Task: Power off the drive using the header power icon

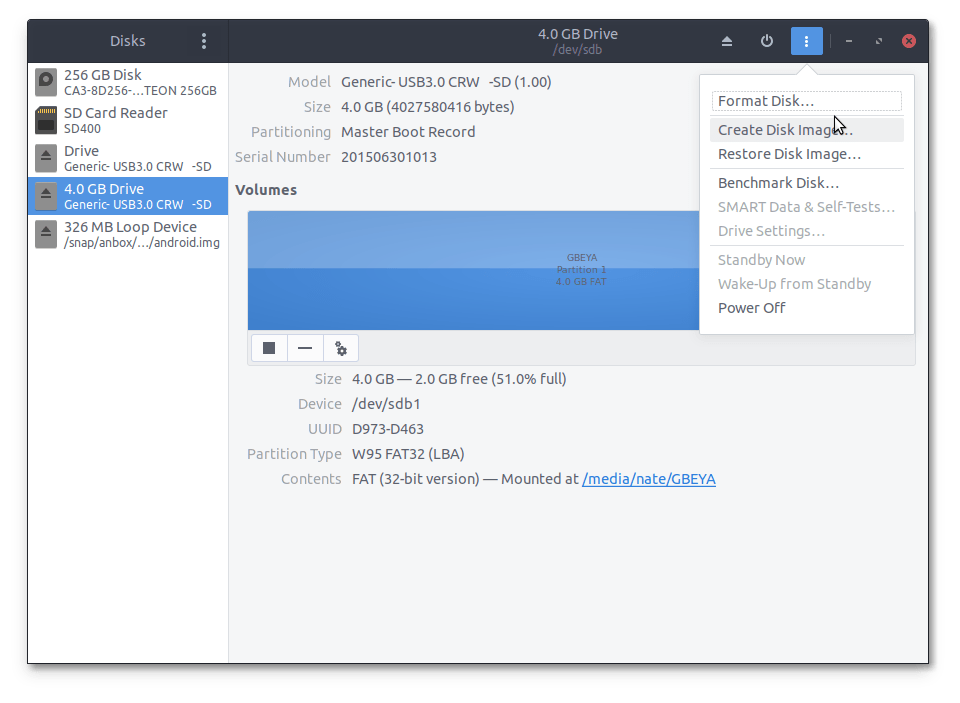Action: coord(766,40)
